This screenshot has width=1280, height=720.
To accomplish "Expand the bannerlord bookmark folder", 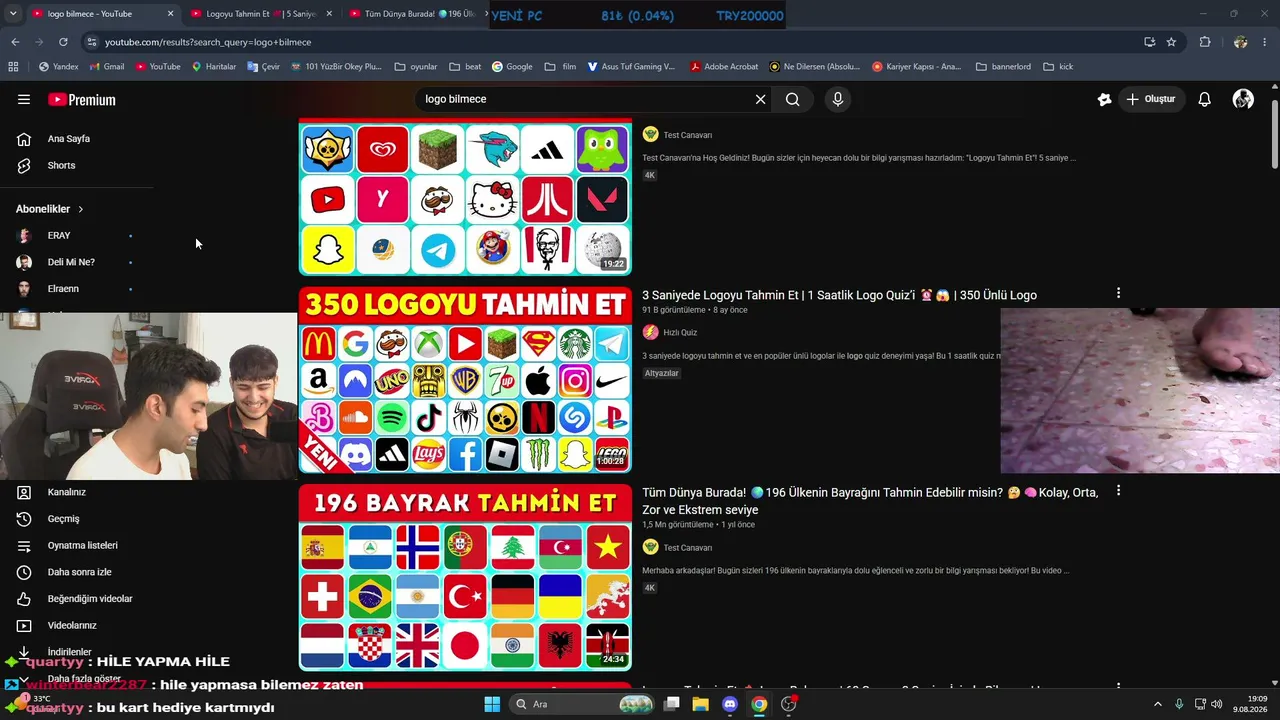I will pyautogui.click(x=1002, y=67).
